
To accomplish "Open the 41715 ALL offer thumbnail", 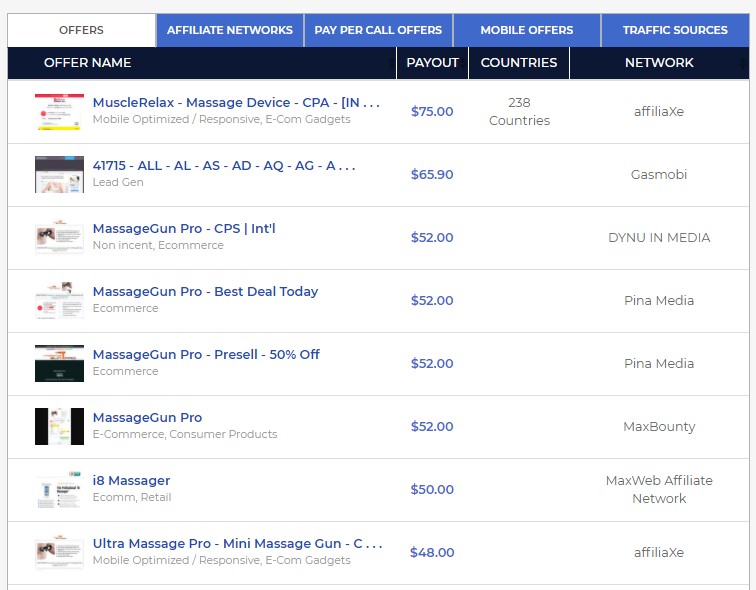I will (59, 174).
